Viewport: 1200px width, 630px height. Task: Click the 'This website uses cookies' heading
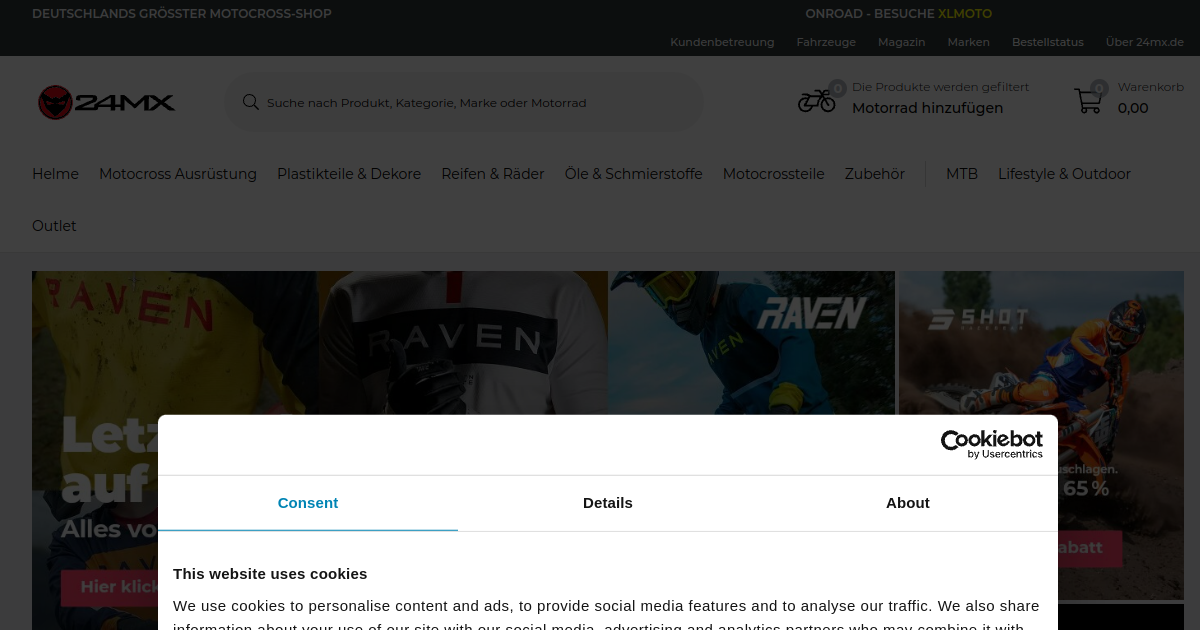(270, 574)
